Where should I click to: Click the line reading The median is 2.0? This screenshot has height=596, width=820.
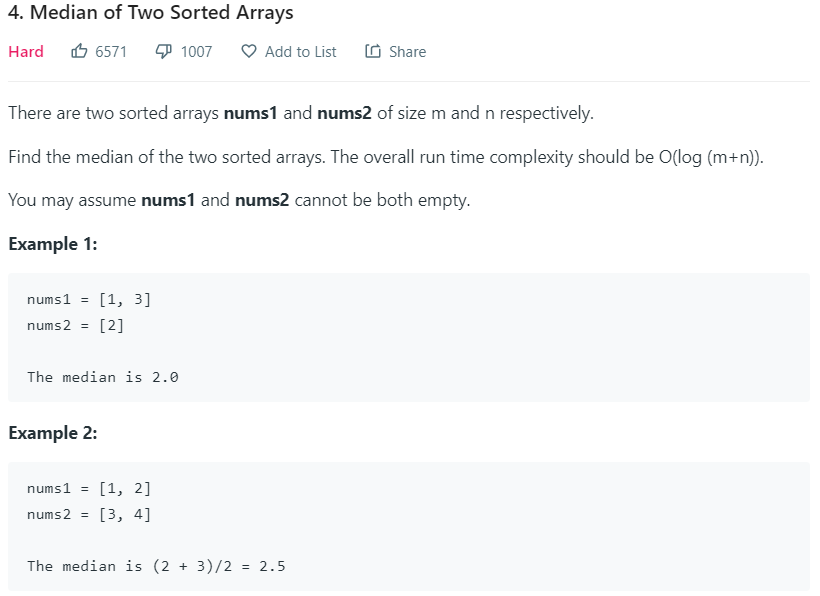click(103, 377)
